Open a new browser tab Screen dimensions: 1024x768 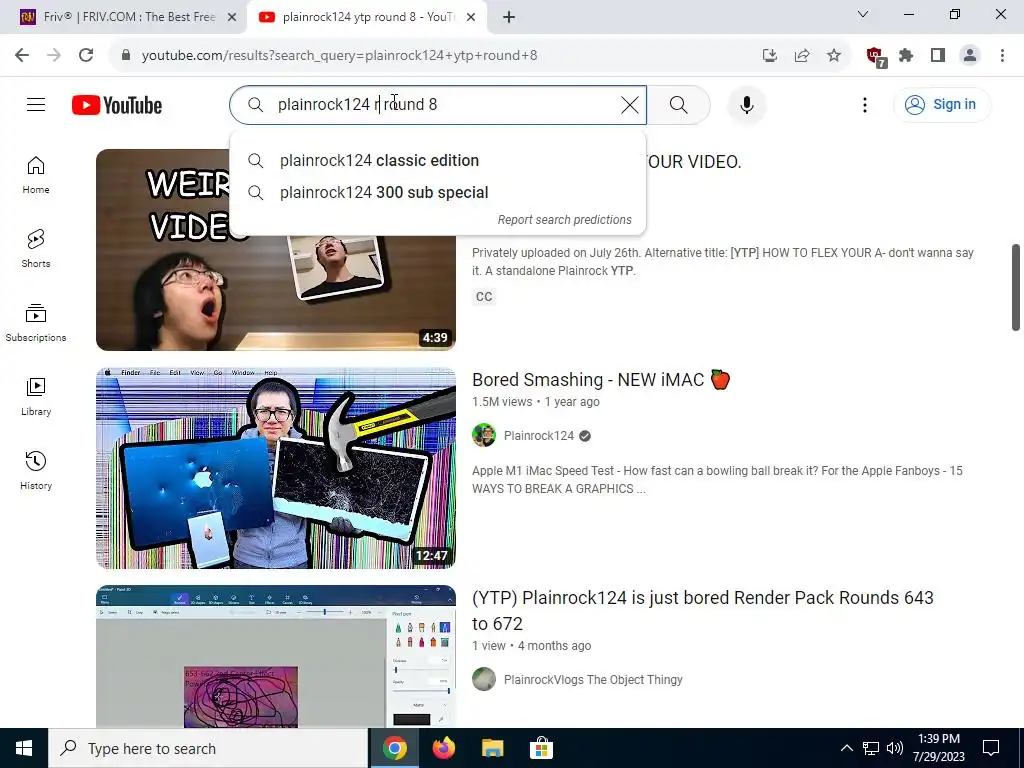[x=509, y=18]
